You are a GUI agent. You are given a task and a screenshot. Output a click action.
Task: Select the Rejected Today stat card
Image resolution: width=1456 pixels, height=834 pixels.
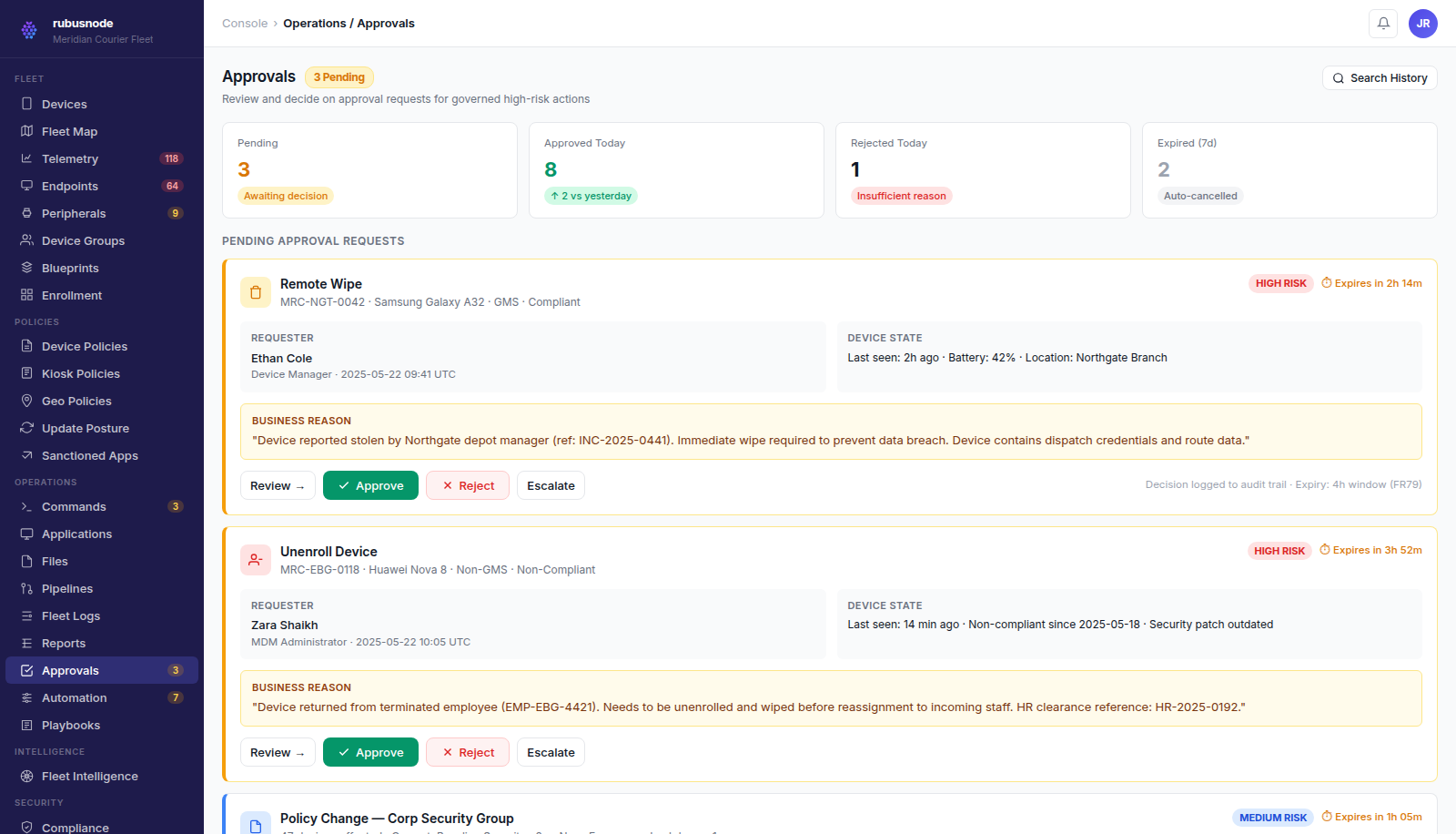[983, 170]
